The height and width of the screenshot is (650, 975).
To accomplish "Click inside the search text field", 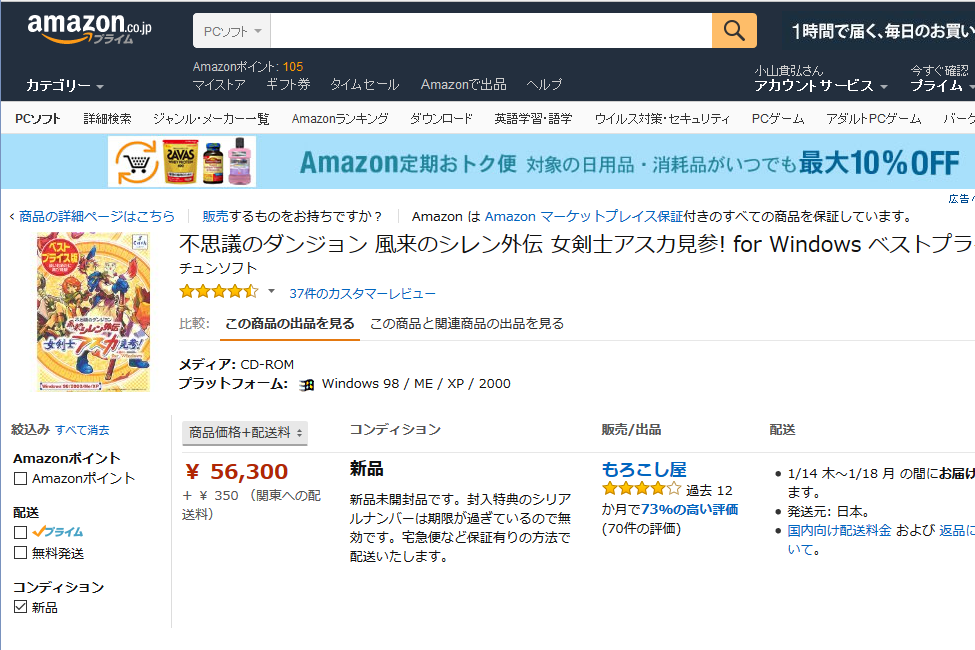I will (490, 31).
